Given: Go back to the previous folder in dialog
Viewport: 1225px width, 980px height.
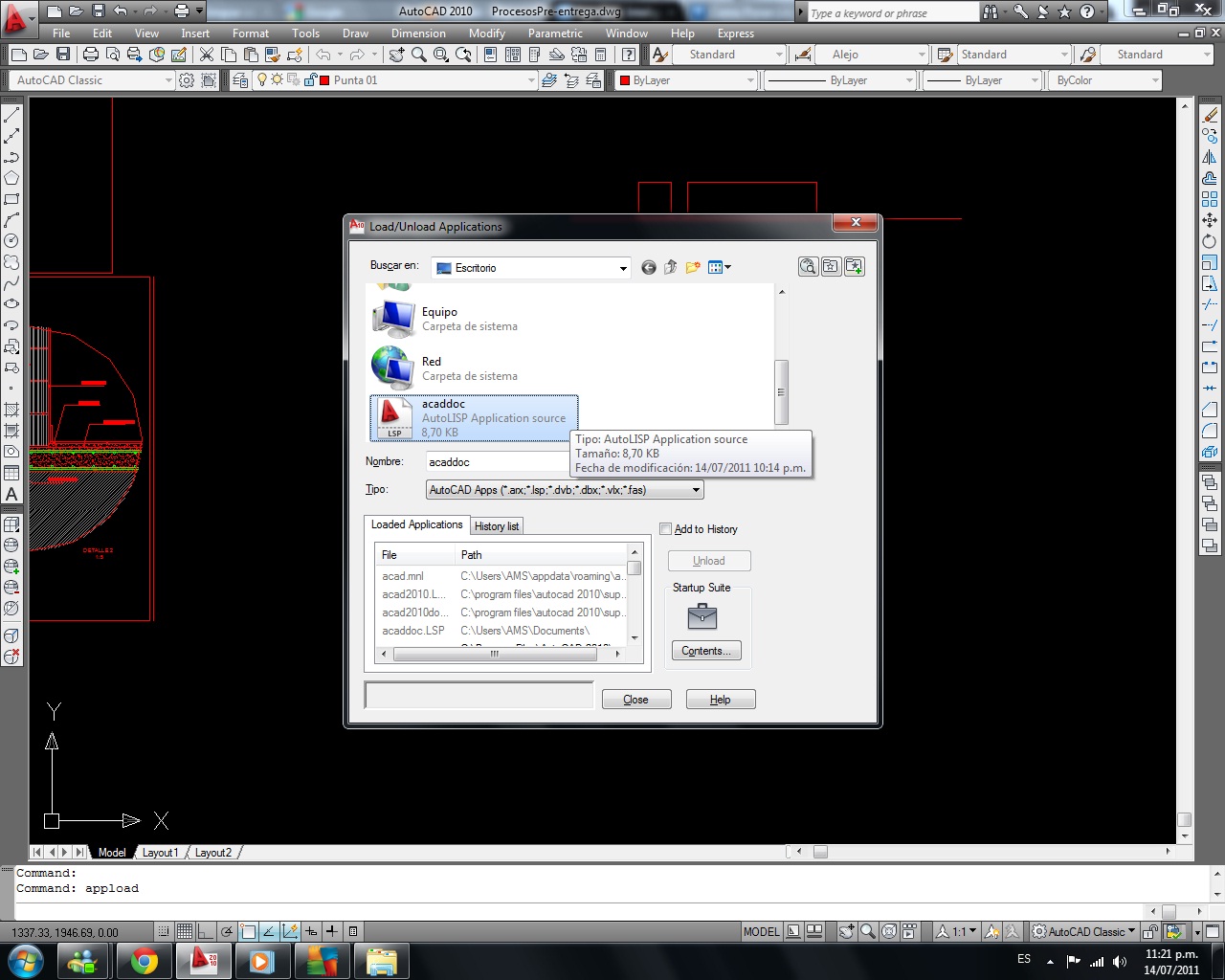Looking at the screenshot, I should pos(649,268).
